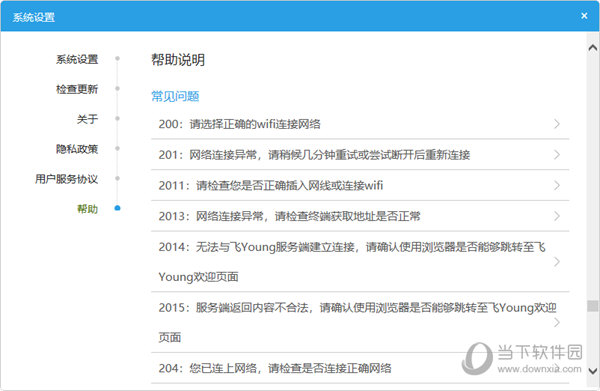The image size is (600, 391).
Task: Open the 系统设置 sidebar section
Action: click(77, 59)
